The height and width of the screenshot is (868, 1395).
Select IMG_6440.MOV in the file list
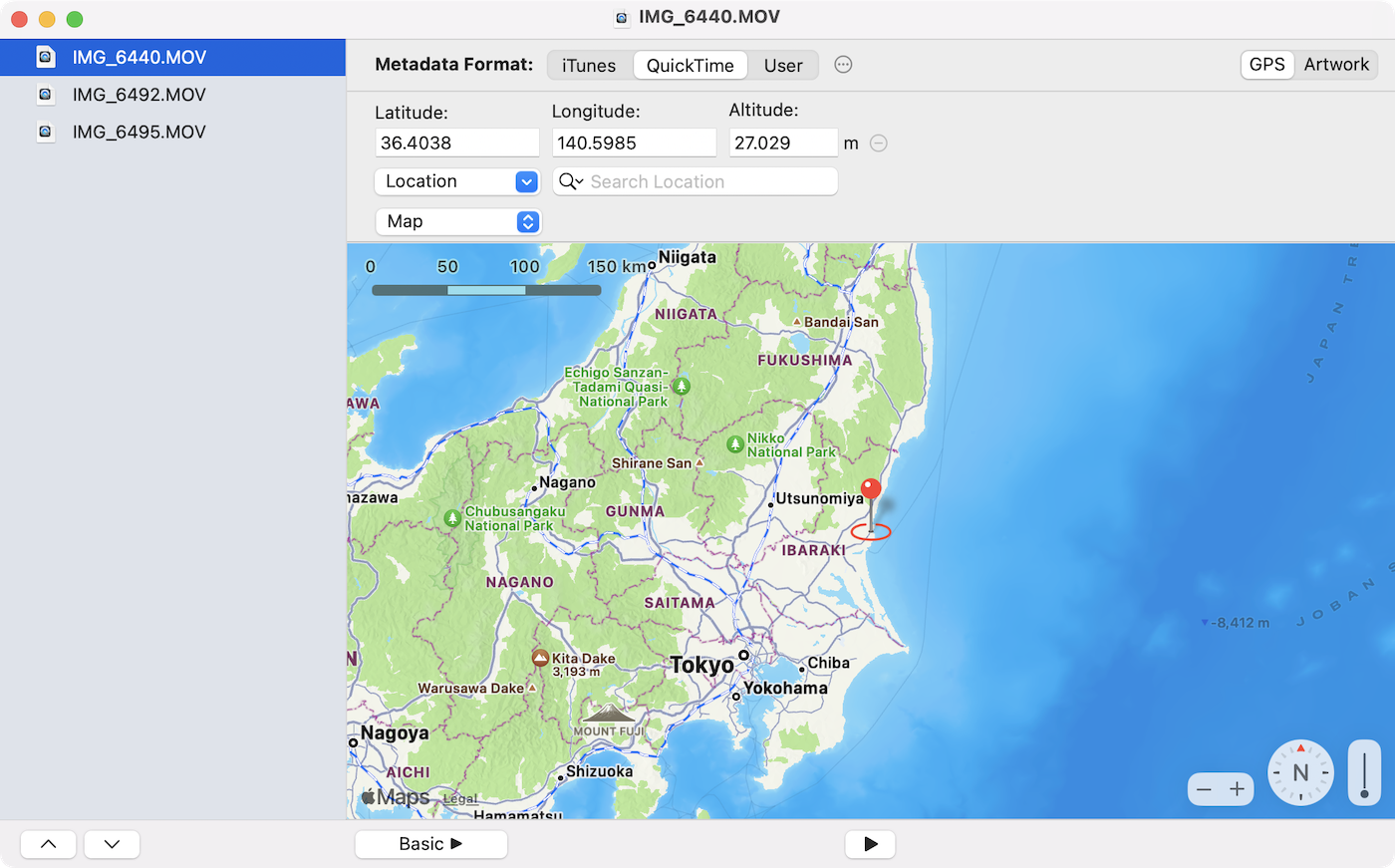[x=172, y=57]
